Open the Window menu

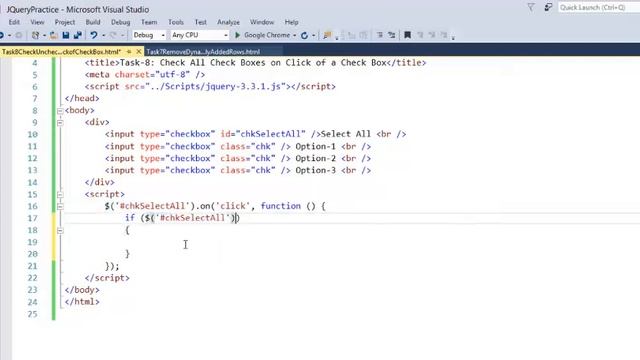(262, 22)
